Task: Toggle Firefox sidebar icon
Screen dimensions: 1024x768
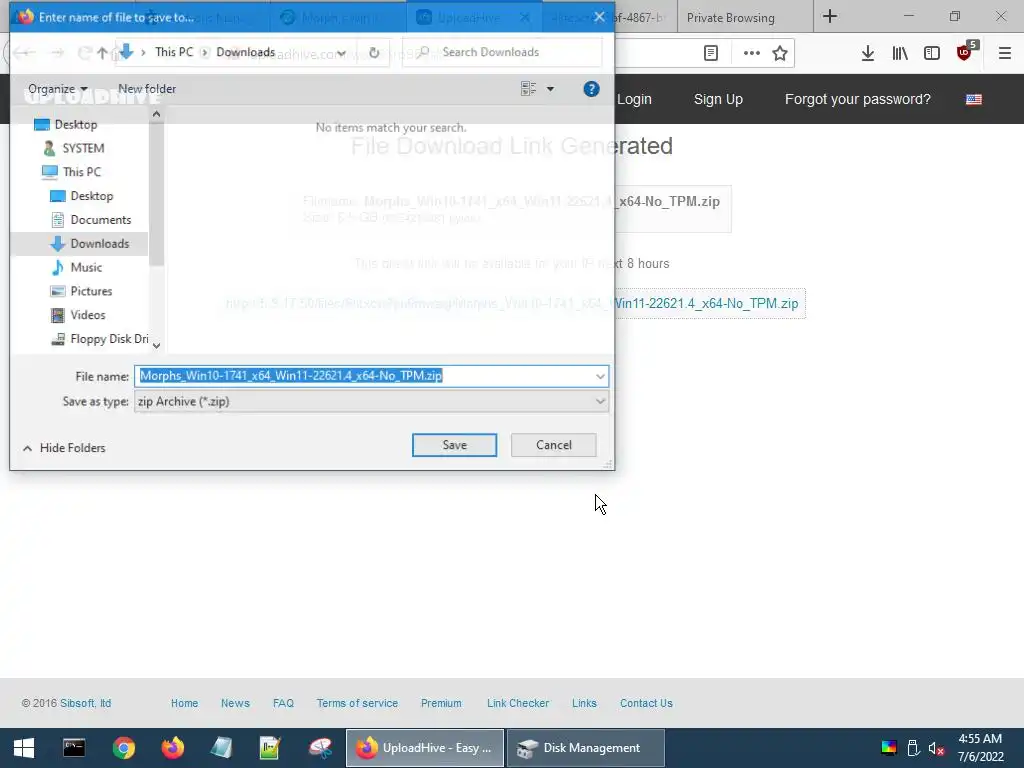Action: 932,54
